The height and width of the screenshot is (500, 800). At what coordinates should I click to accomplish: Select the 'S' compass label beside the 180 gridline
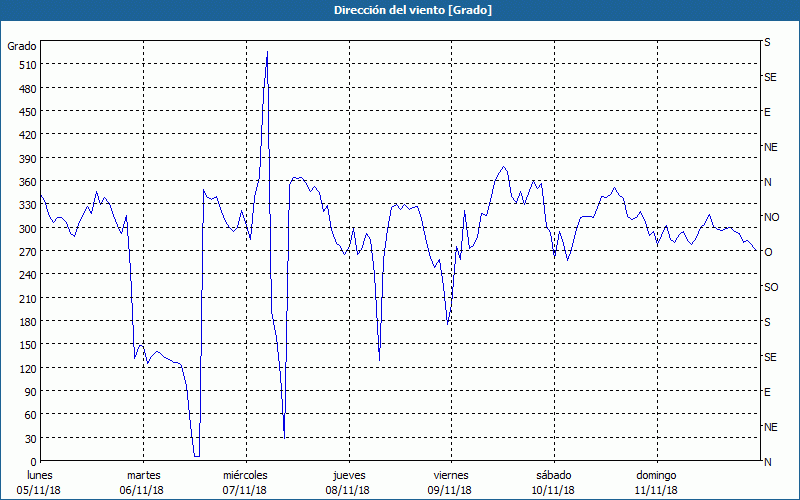click(767, 322)
